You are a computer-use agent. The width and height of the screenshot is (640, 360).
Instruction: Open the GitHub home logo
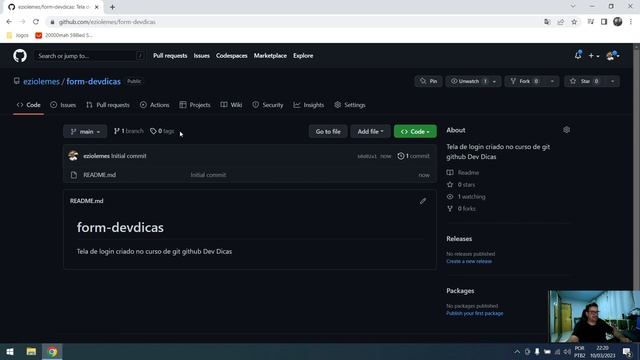20,56
